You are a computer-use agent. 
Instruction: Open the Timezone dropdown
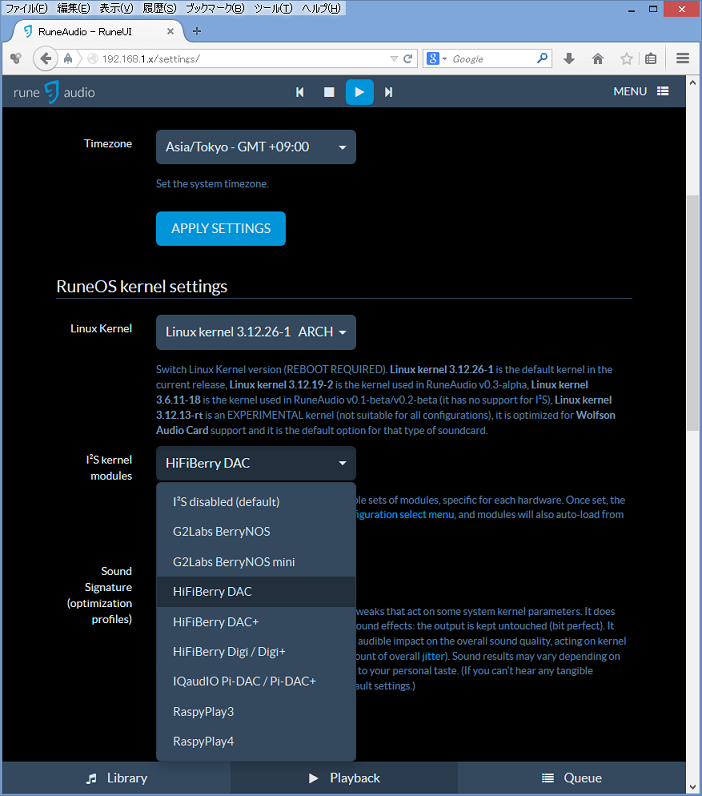tap(256, 147)
